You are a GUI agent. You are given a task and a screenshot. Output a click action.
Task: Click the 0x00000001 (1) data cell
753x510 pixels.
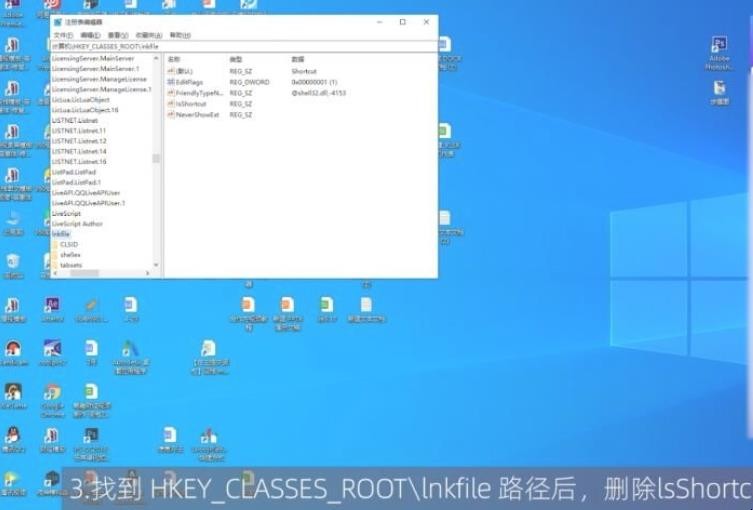click(x=314, y=82)
